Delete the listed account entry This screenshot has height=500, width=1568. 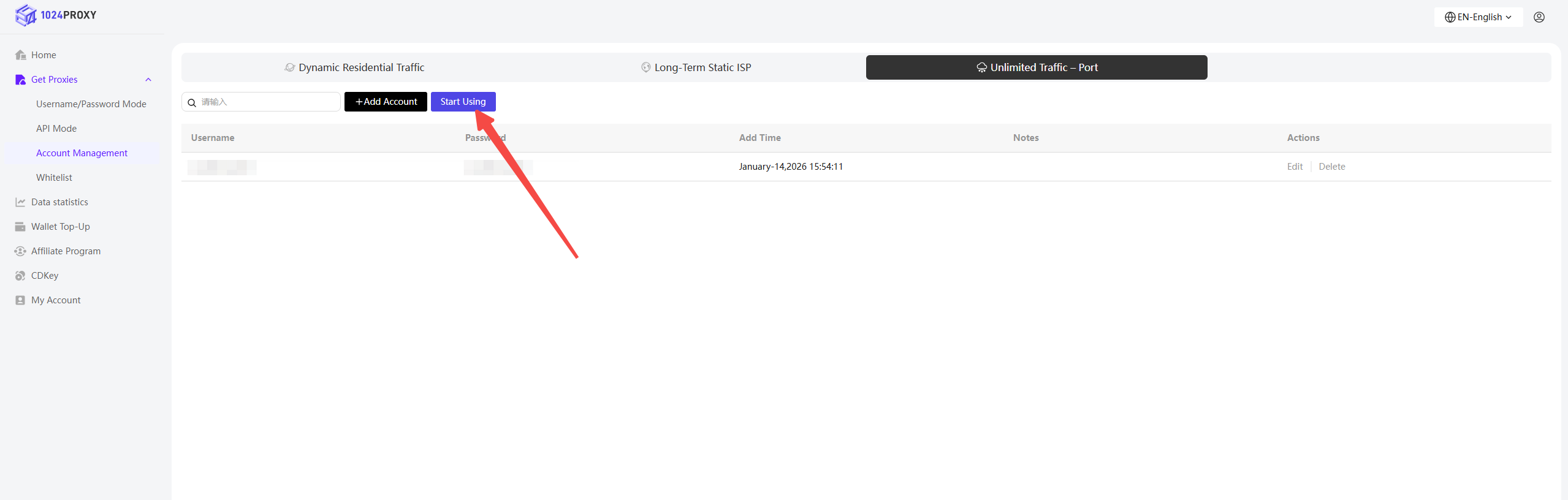click(1331, 167)
